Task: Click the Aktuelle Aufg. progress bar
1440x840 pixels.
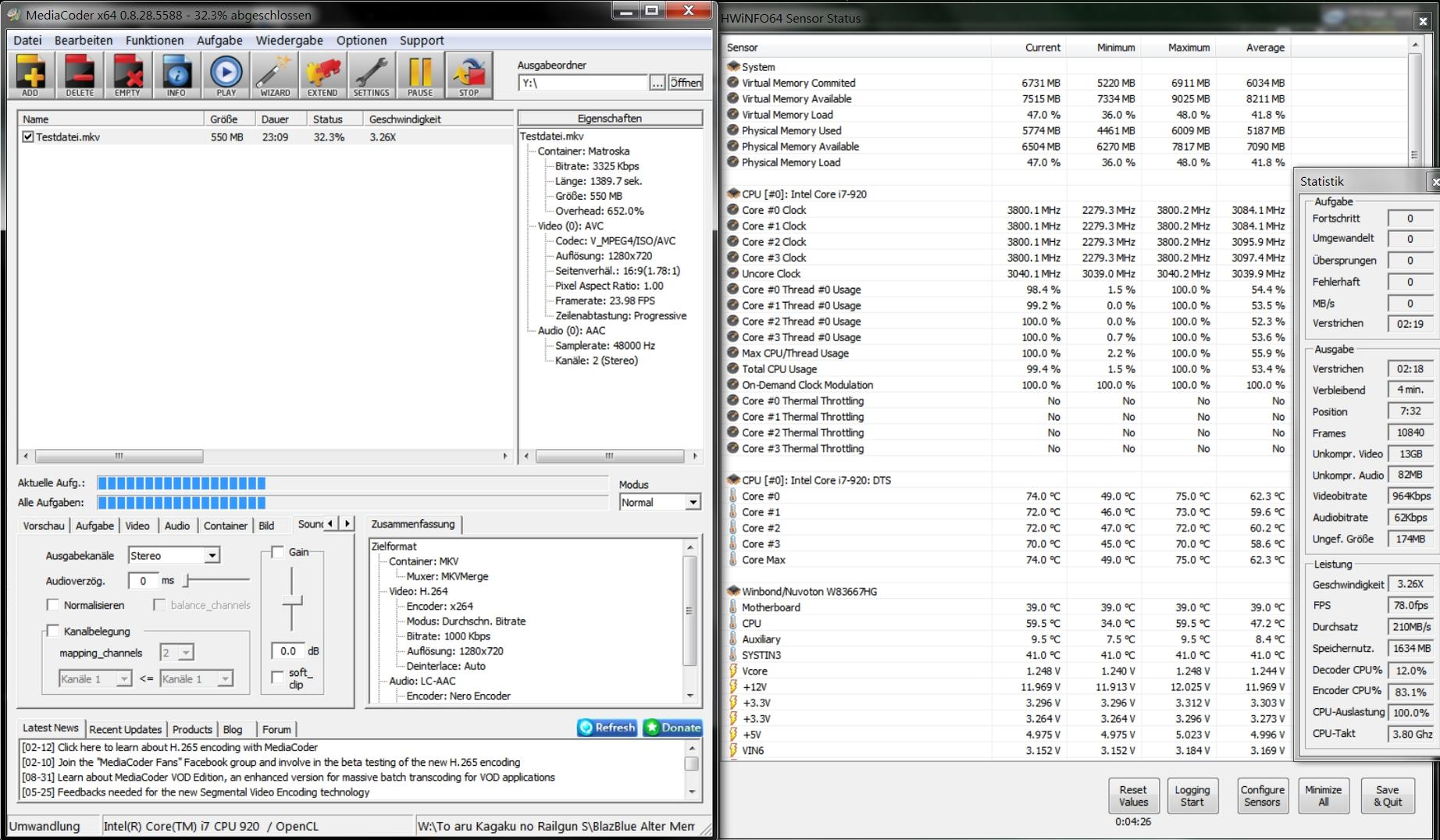Action: click(352, 483)
